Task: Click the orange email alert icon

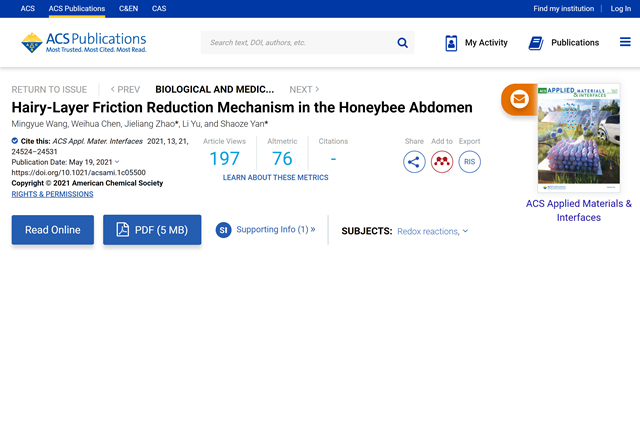Action: tap(518, 99)
